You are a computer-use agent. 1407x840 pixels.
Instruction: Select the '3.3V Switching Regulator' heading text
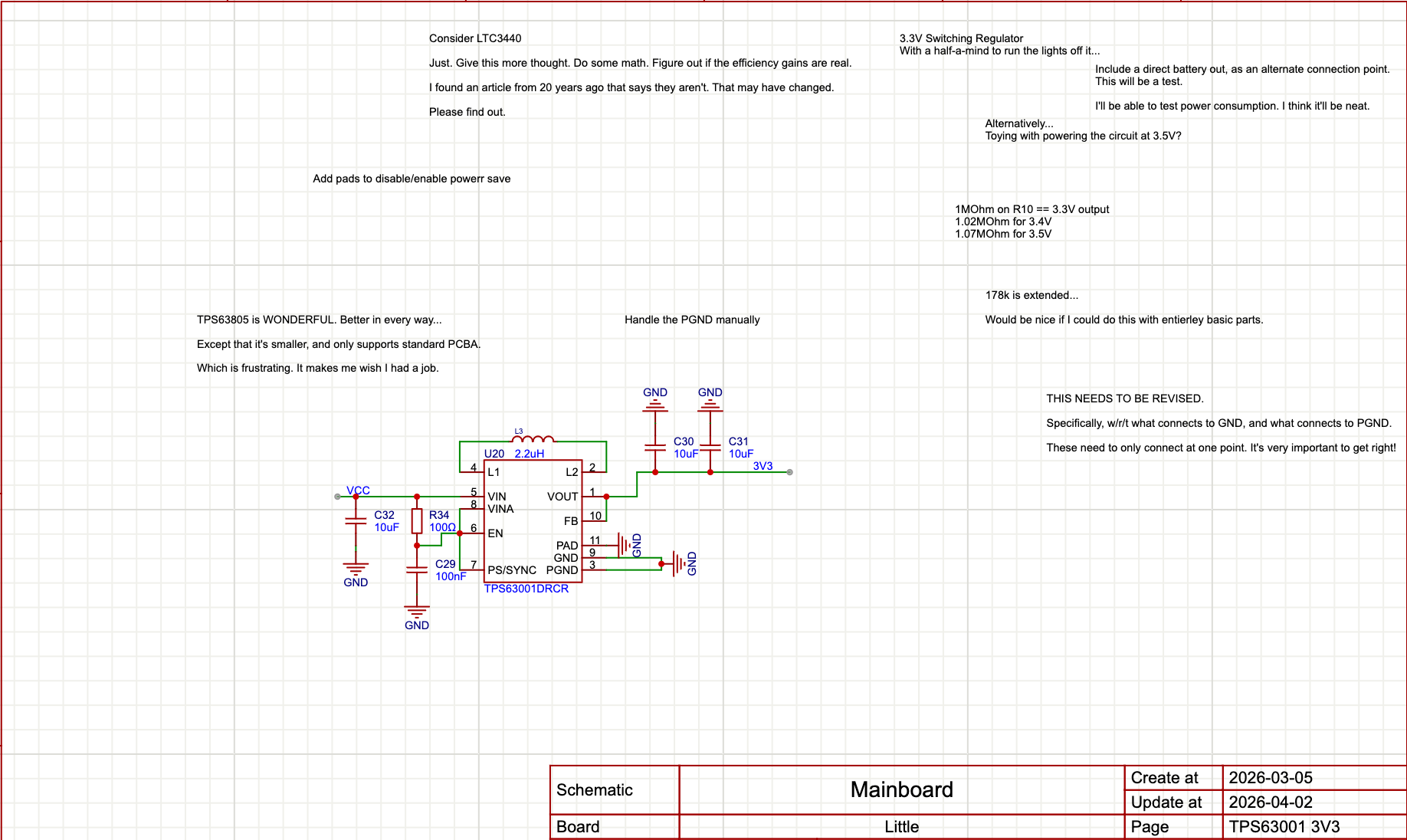(961, 38)
